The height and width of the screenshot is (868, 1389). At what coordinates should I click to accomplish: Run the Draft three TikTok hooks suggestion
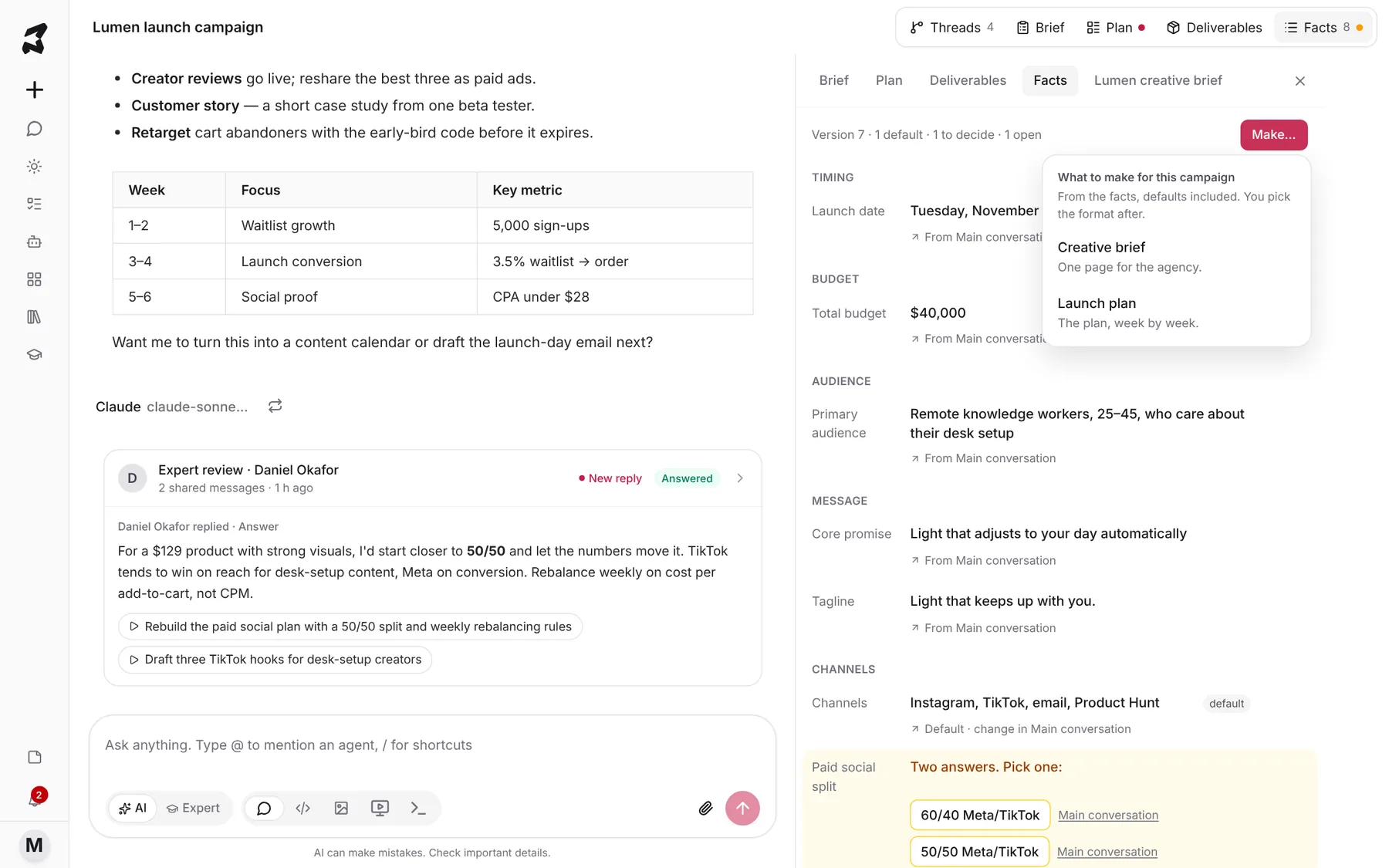(x=275, y=660)
